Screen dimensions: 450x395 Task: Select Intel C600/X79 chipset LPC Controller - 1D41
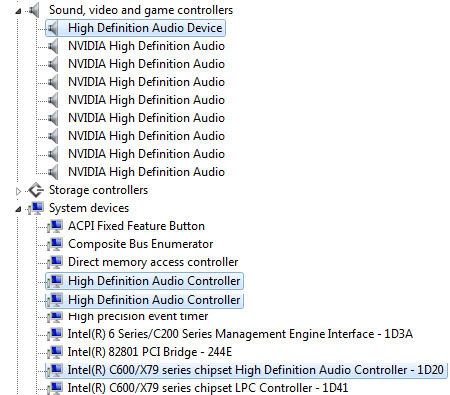coord(208,388)
